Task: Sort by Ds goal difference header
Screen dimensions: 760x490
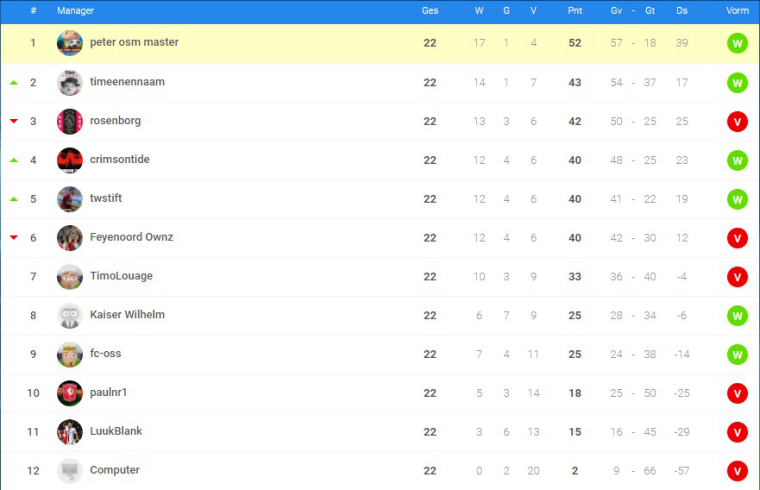Action: (x=681, y=11)
